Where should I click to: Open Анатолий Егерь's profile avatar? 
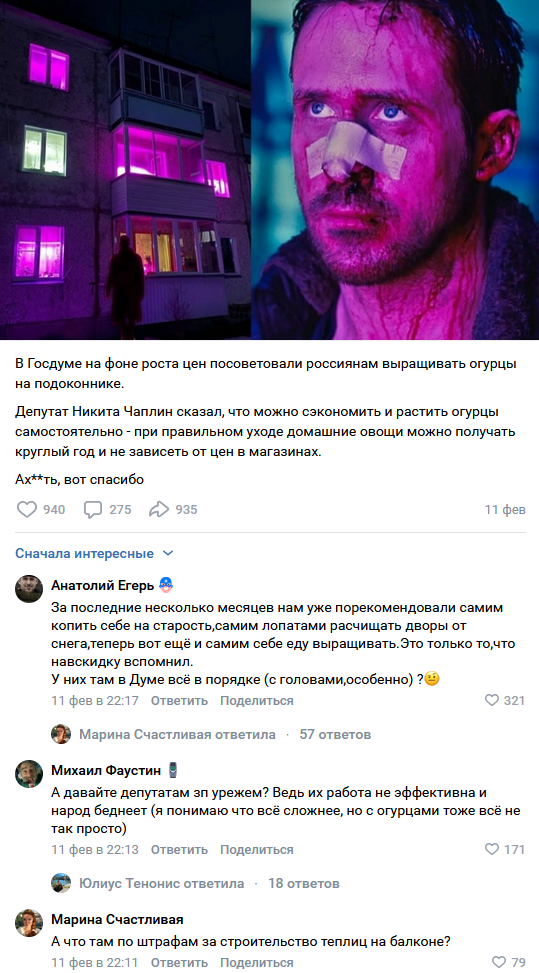(29, 589)
